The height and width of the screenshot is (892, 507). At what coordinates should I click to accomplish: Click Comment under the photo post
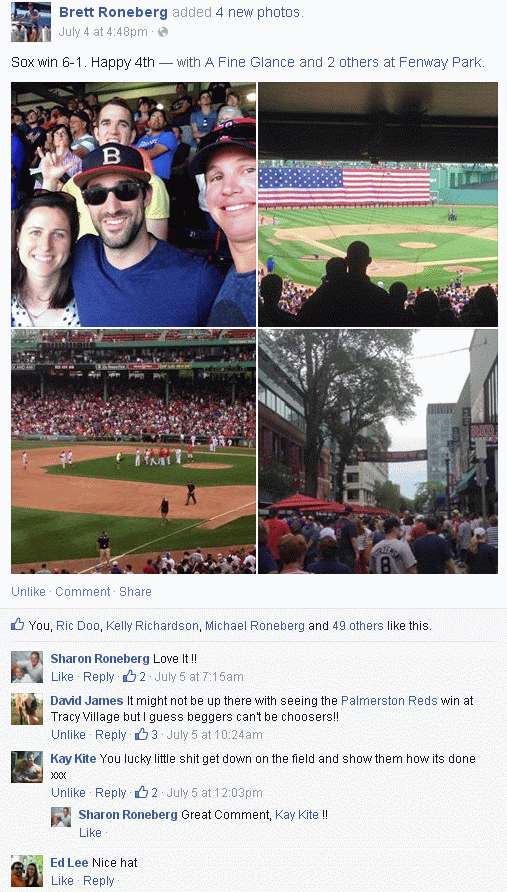coord(83,592)
